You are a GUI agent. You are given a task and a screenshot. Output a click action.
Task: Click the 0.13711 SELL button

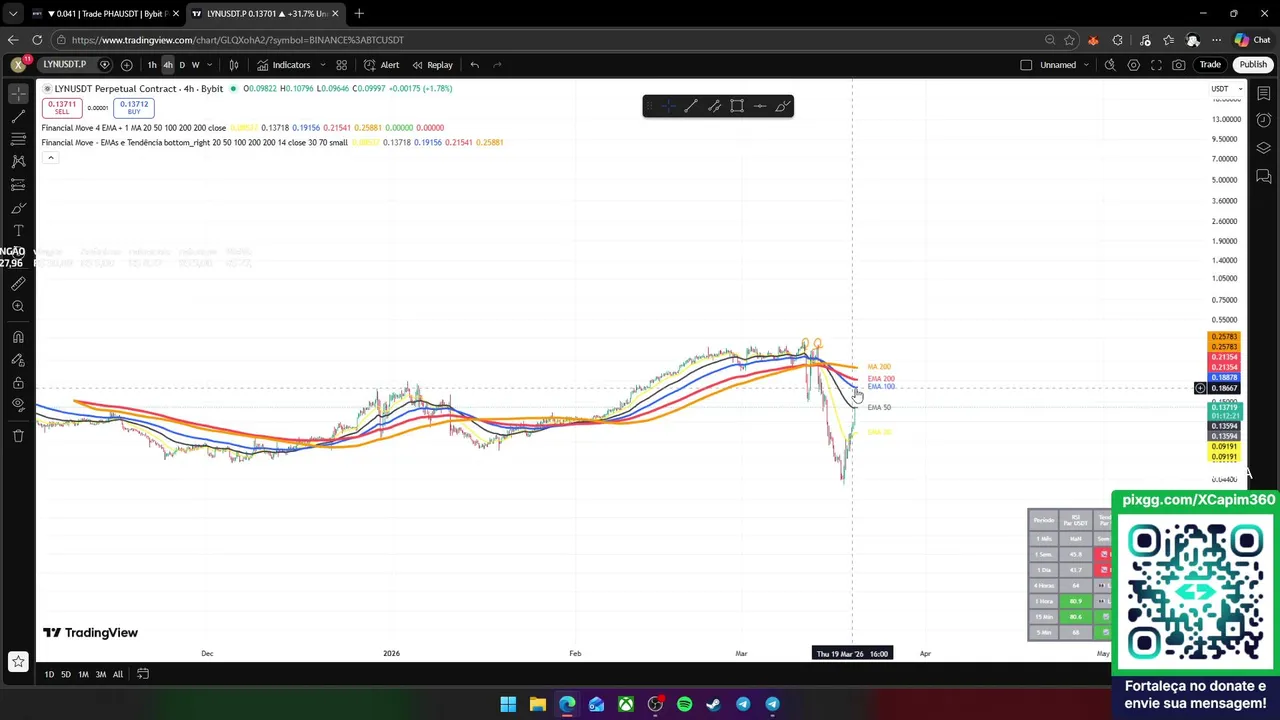pos(62,107)
